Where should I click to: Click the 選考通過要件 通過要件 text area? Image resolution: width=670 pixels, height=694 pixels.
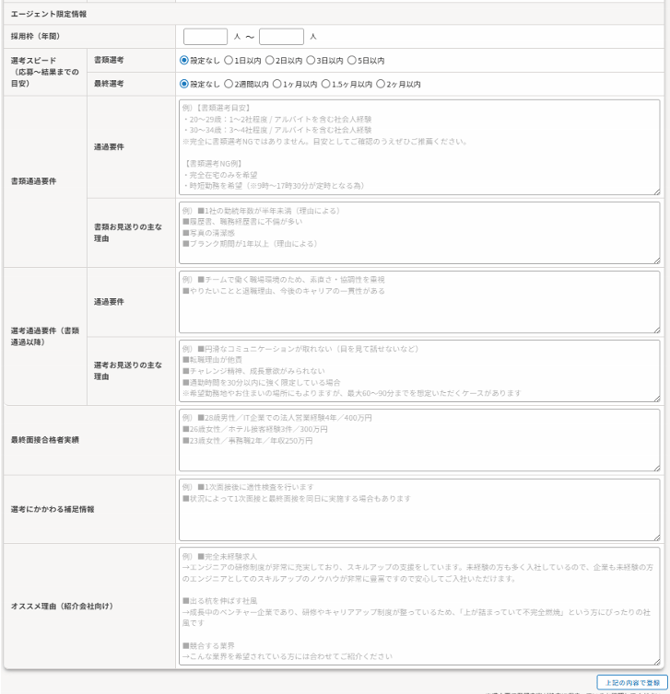(x=419, y=302)
